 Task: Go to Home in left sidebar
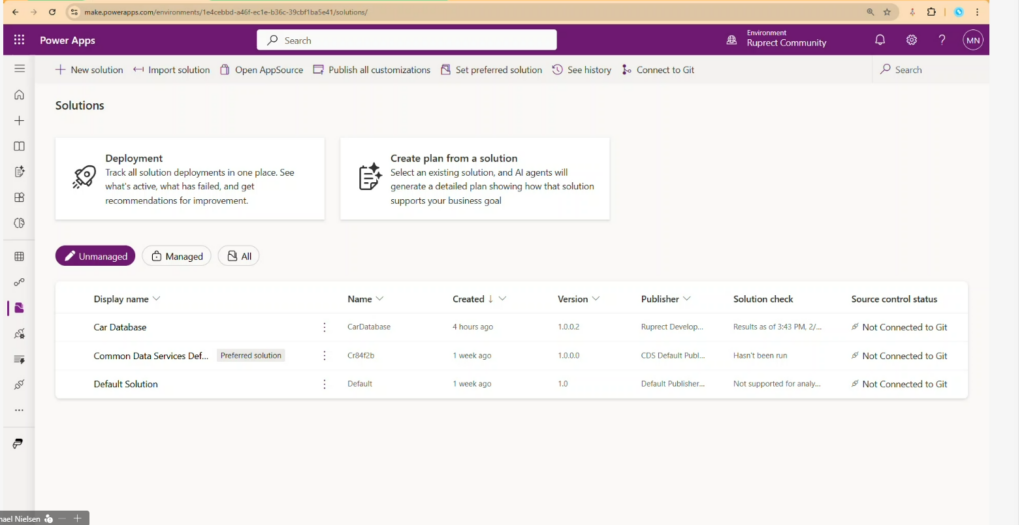(19, 95)
